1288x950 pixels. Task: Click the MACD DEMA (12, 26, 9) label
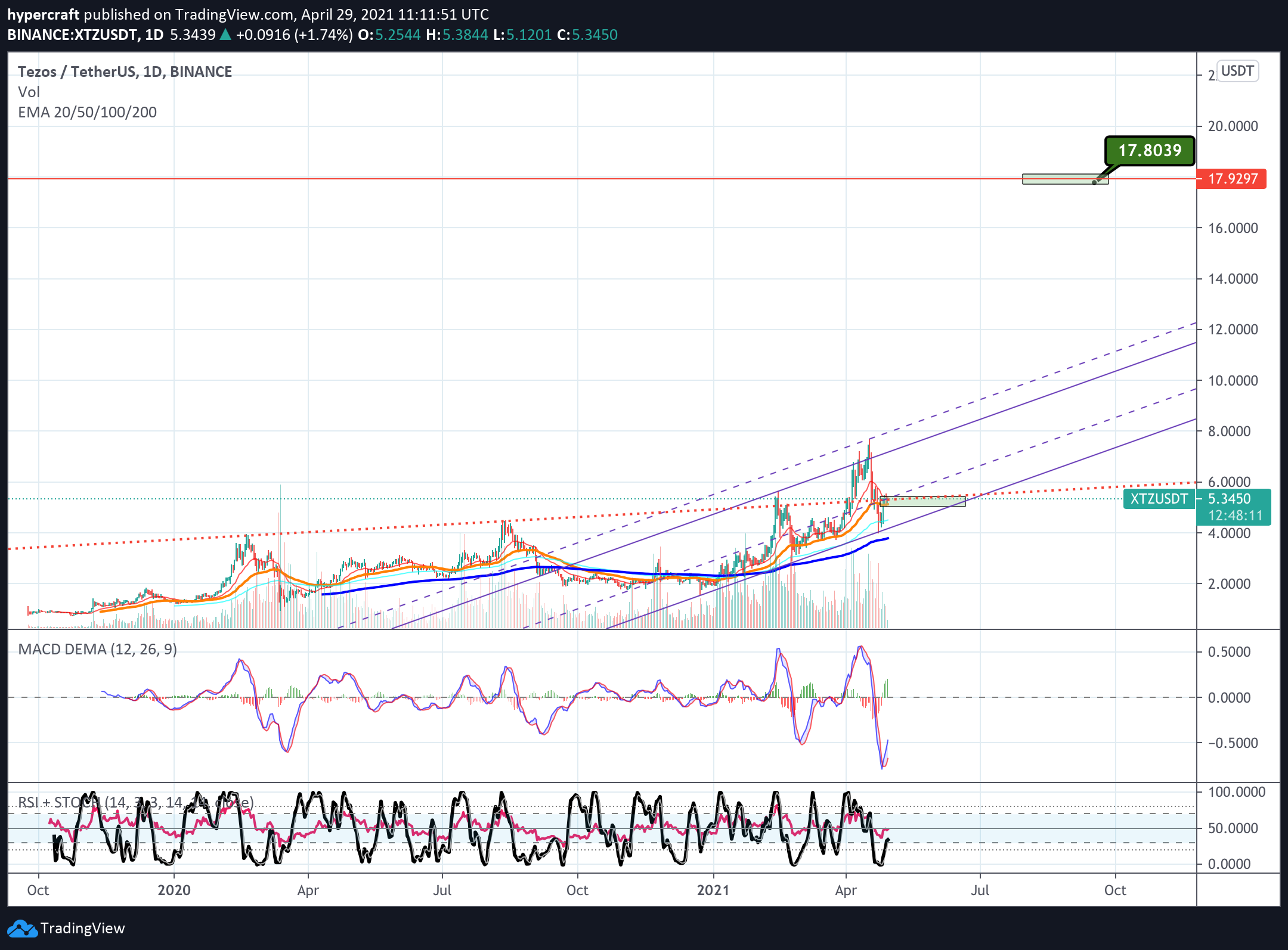coord(97,649)
